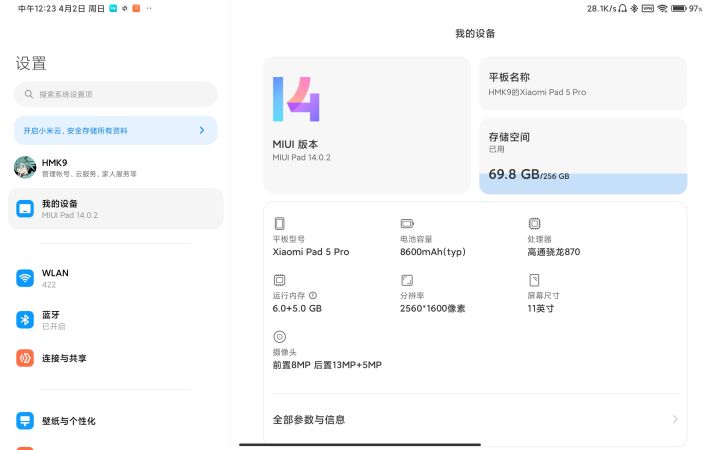Open the MIUI 版本 card
The height and width of the screenshot is (450, 720).
(366, 125)
